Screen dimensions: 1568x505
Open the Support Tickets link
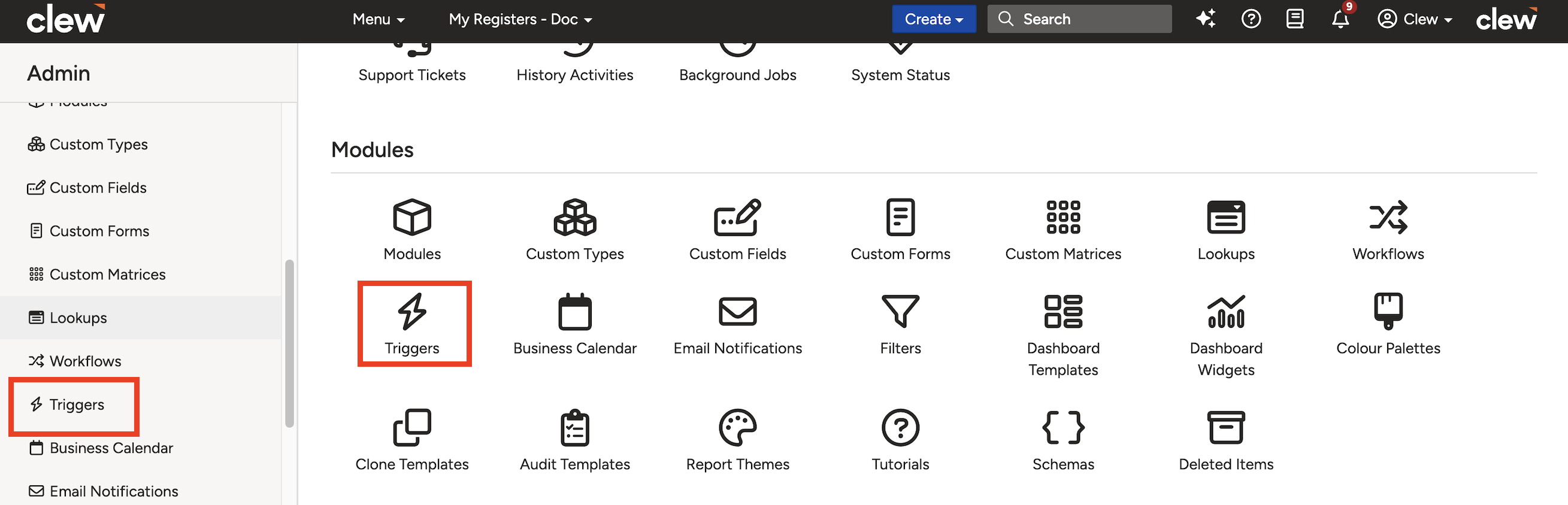point(412,75)
